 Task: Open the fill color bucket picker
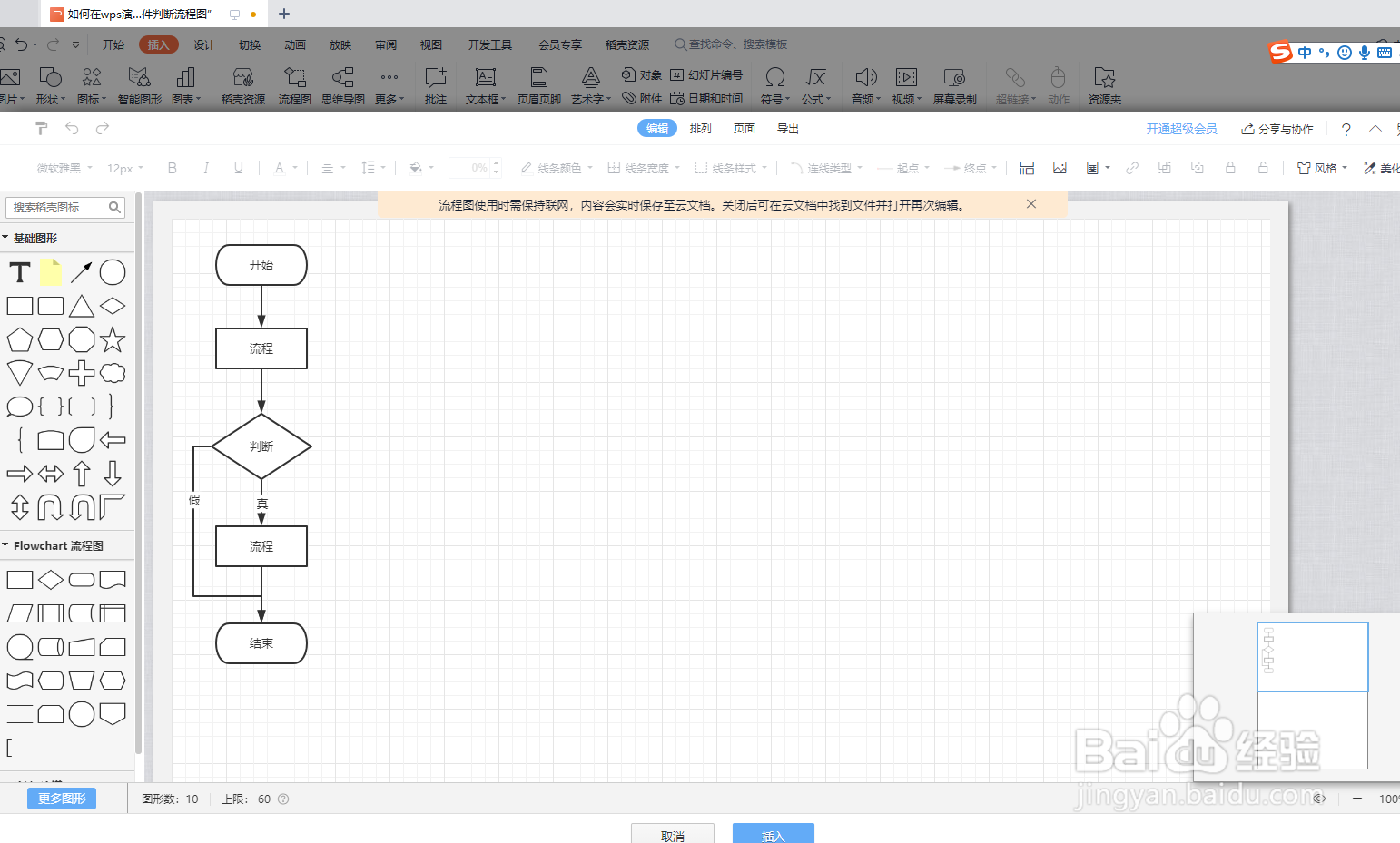coord(421,168)
